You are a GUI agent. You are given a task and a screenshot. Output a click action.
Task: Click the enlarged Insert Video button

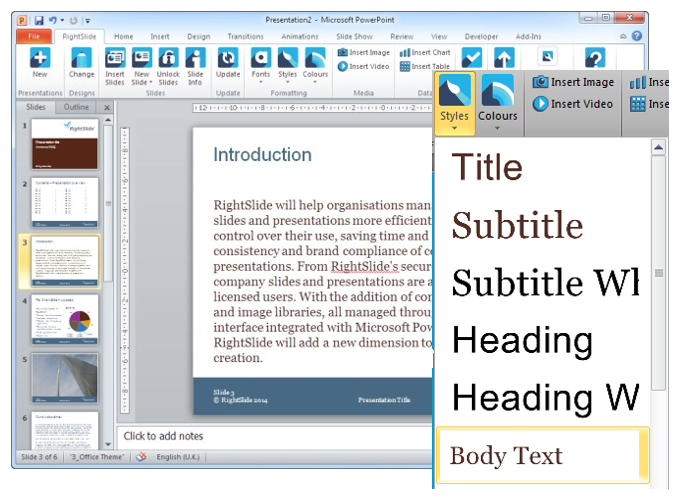[x=572, y=104]
